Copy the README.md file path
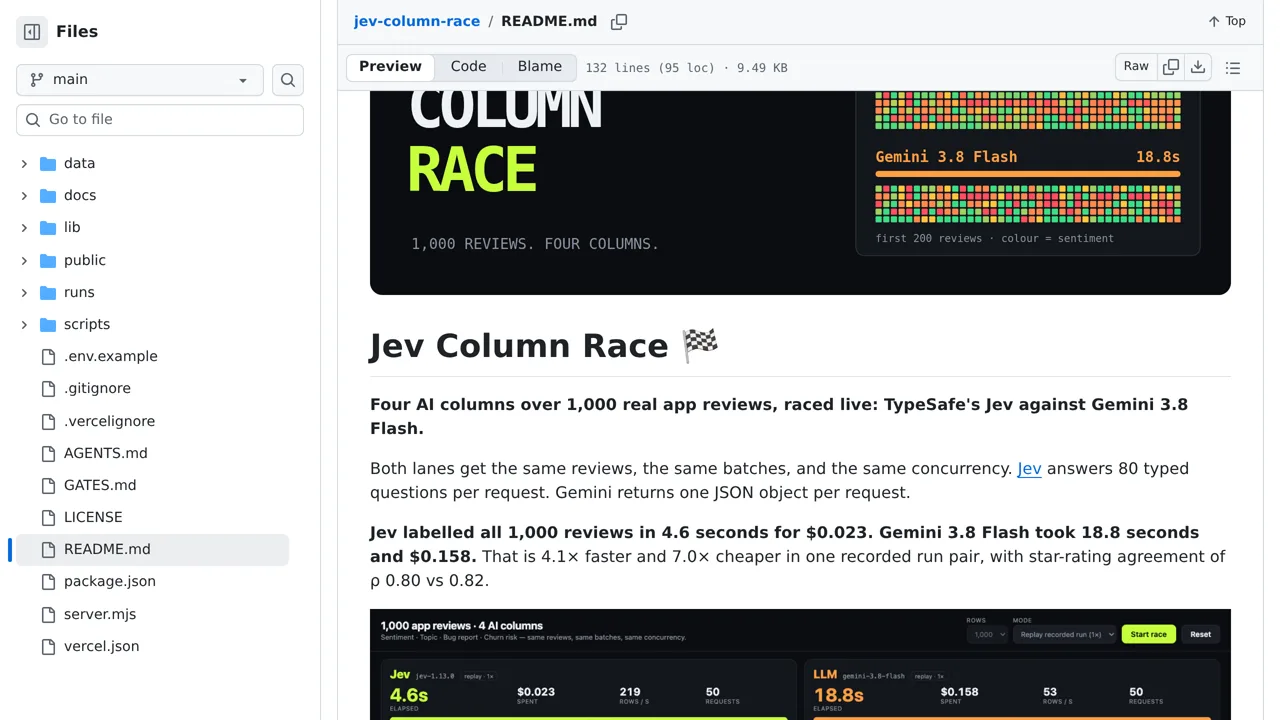The height and width of the screenshot is (720, 1280). [x=619, y=21]
